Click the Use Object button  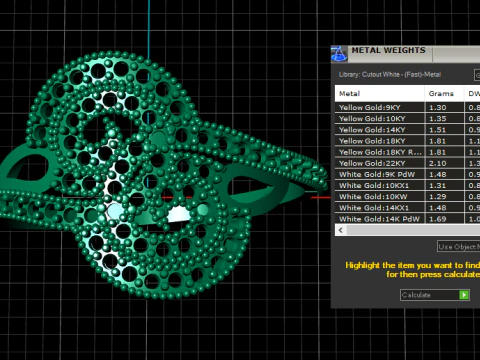pyautogui.click(x=459, y=247)
